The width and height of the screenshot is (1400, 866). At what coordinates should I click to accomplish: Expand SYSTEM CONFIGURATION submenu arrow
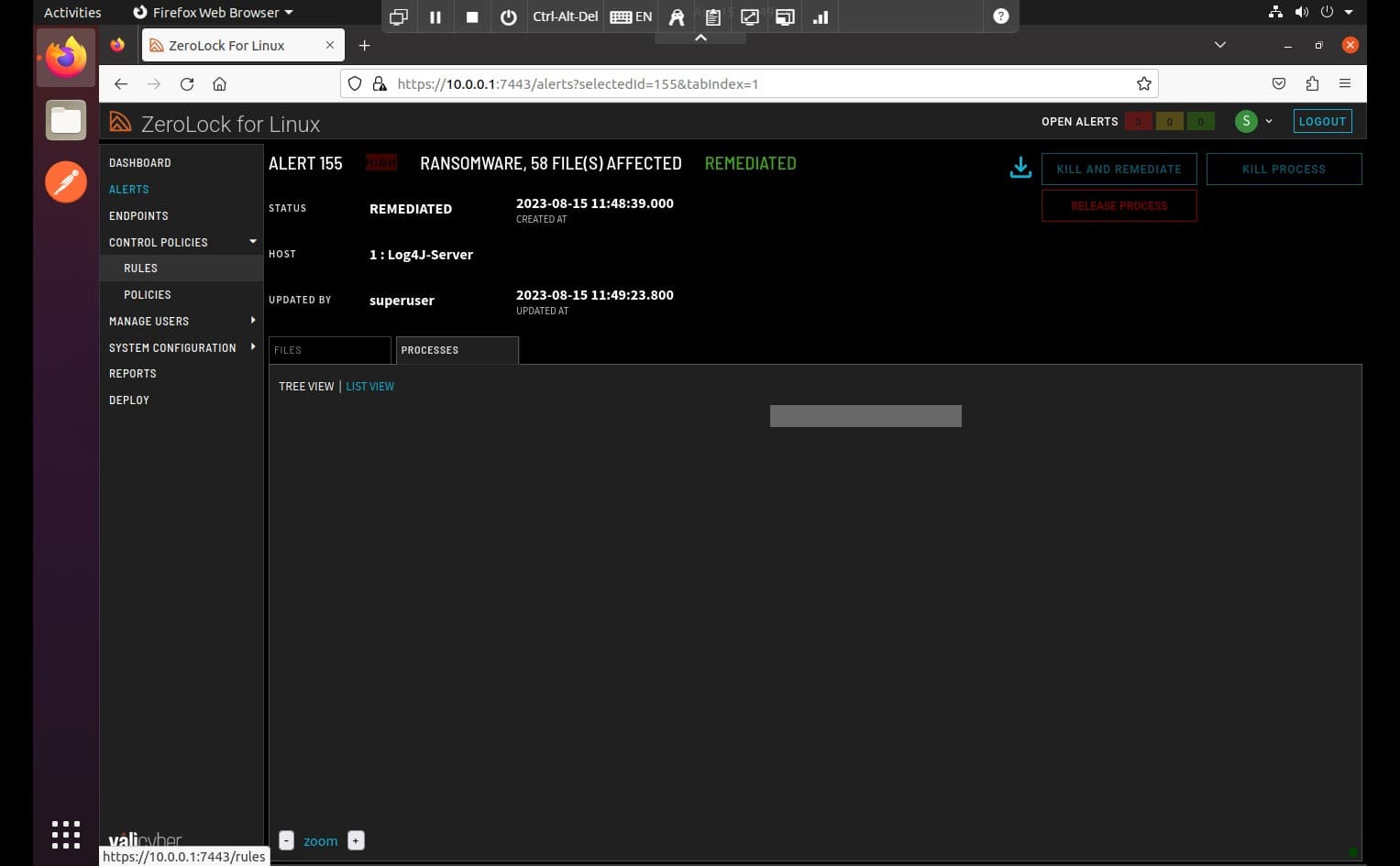(x=253, y=347)
